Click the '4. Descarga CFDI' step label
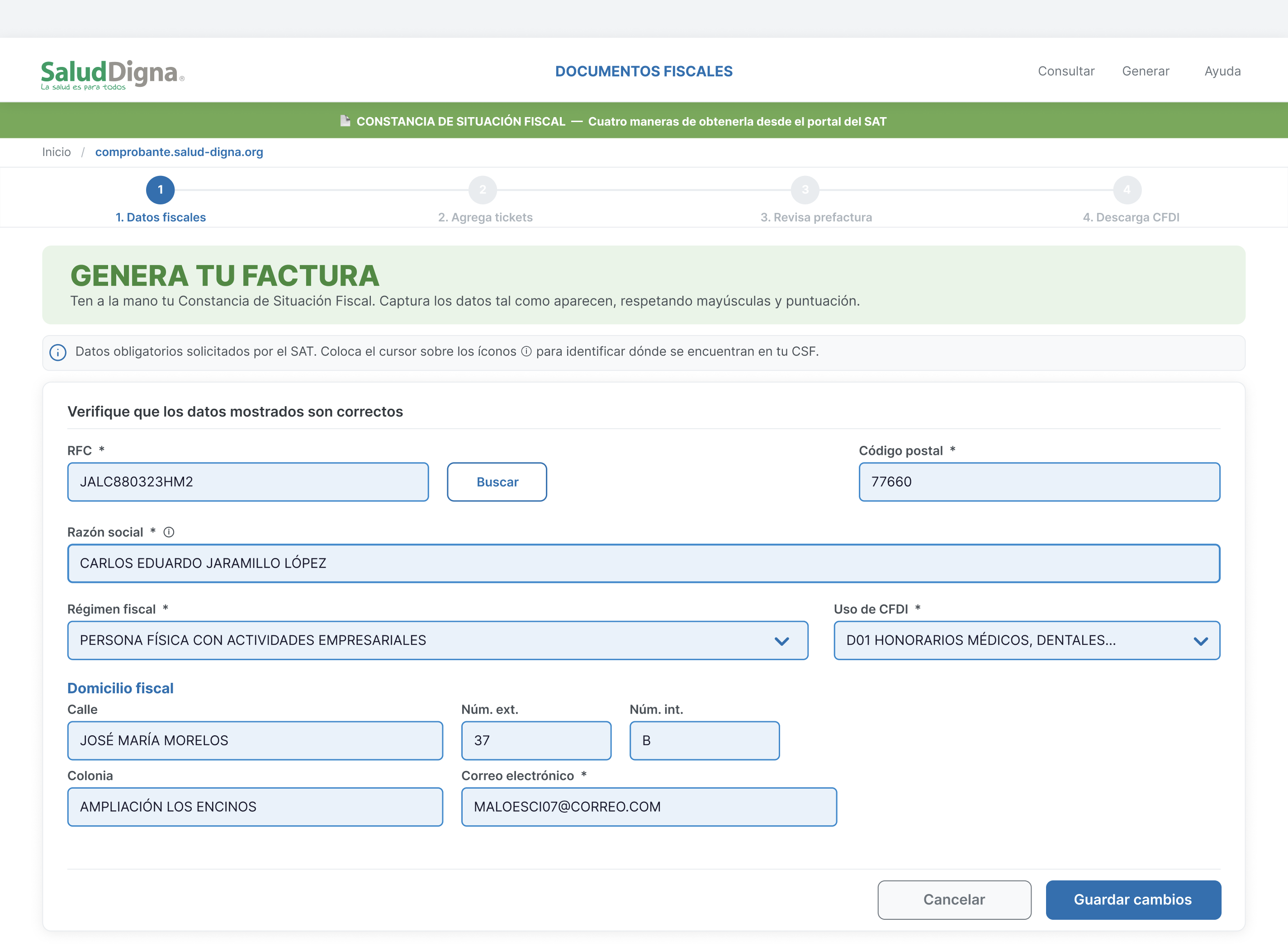The image size is (1288, 946). tap(1131, 217)
